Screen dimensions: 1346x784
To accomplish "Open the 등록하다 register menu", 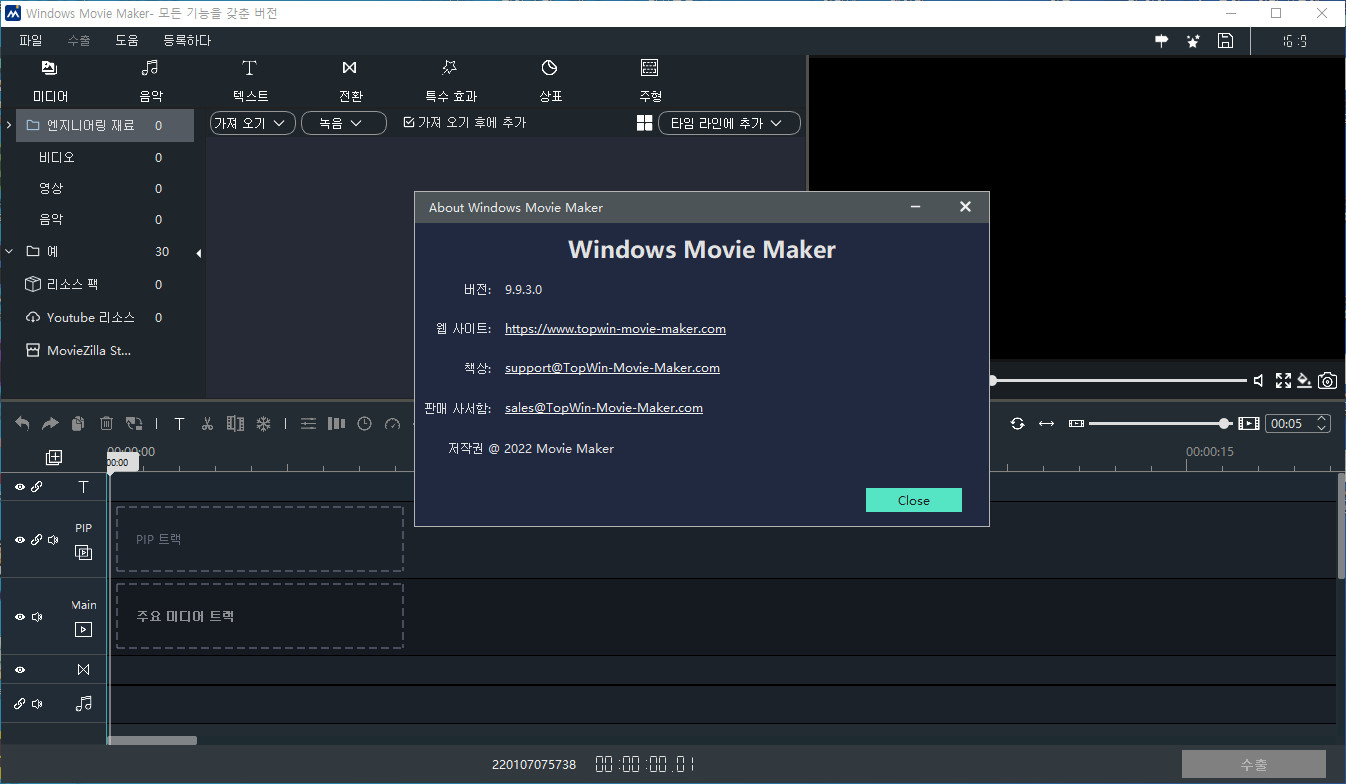I will pos(187,41).
